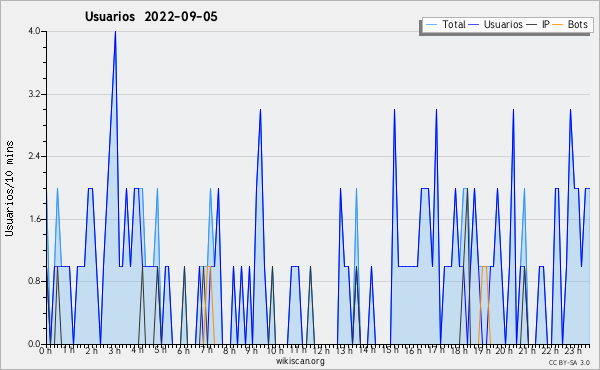Select the 'IP' legend entry
This screenshot has width=600, height=370.
546,24
